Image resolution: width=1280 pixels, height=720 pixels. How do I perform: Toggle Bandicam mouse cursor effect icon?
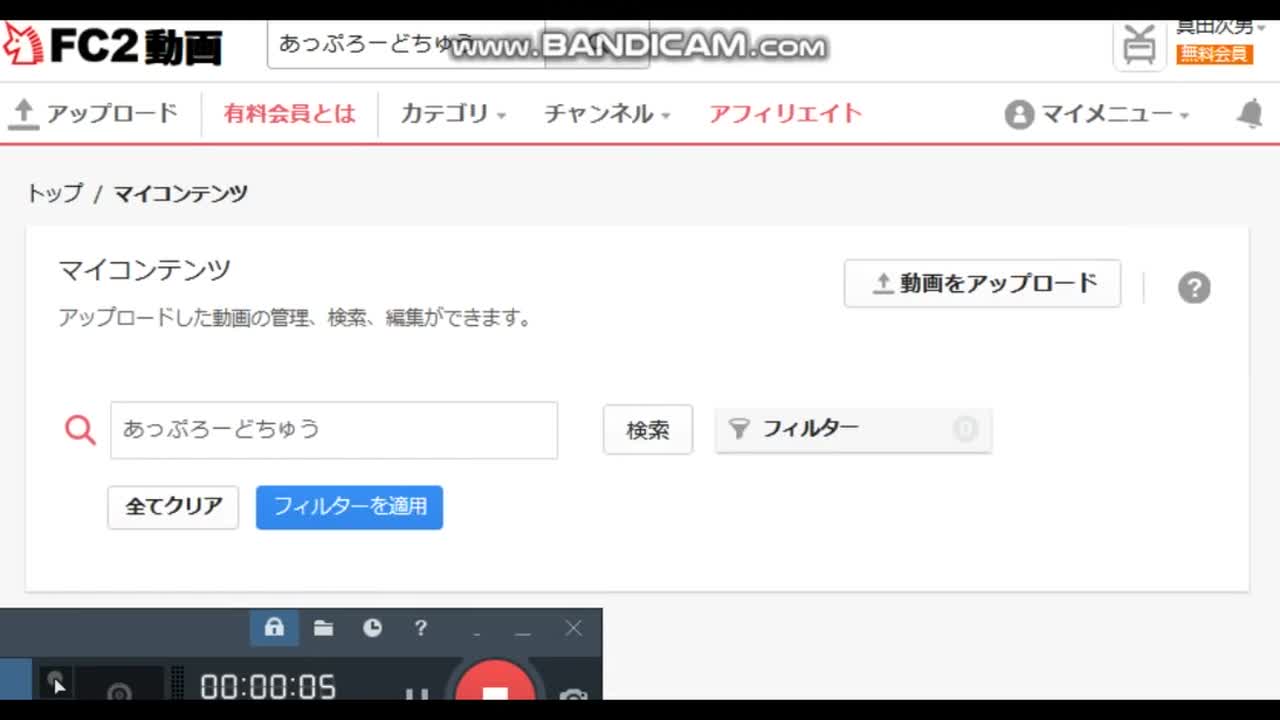(x=55, y=682)
